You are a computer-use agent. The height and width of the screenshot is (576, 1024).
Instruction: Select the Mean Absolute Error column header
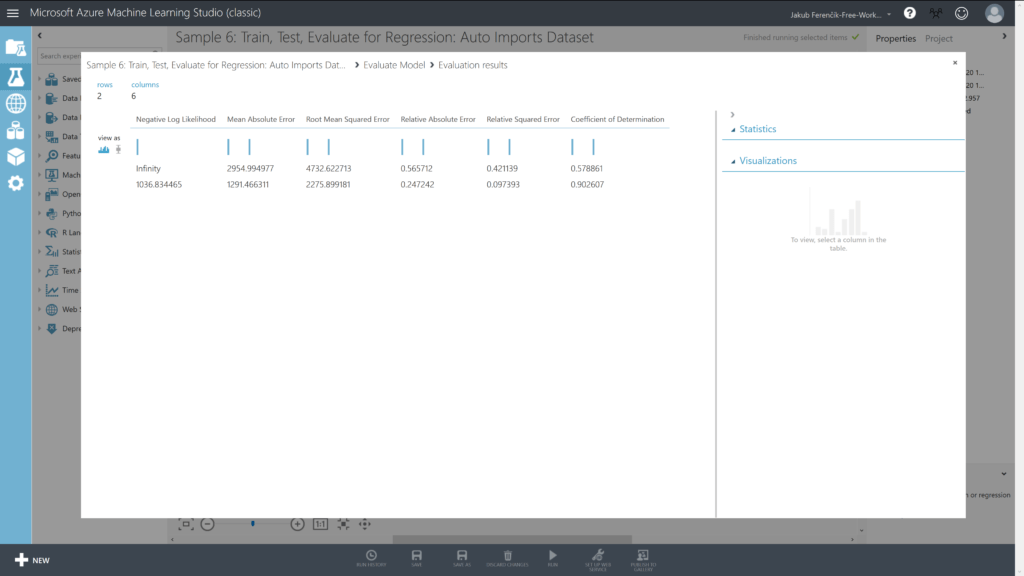pos(260,120)
